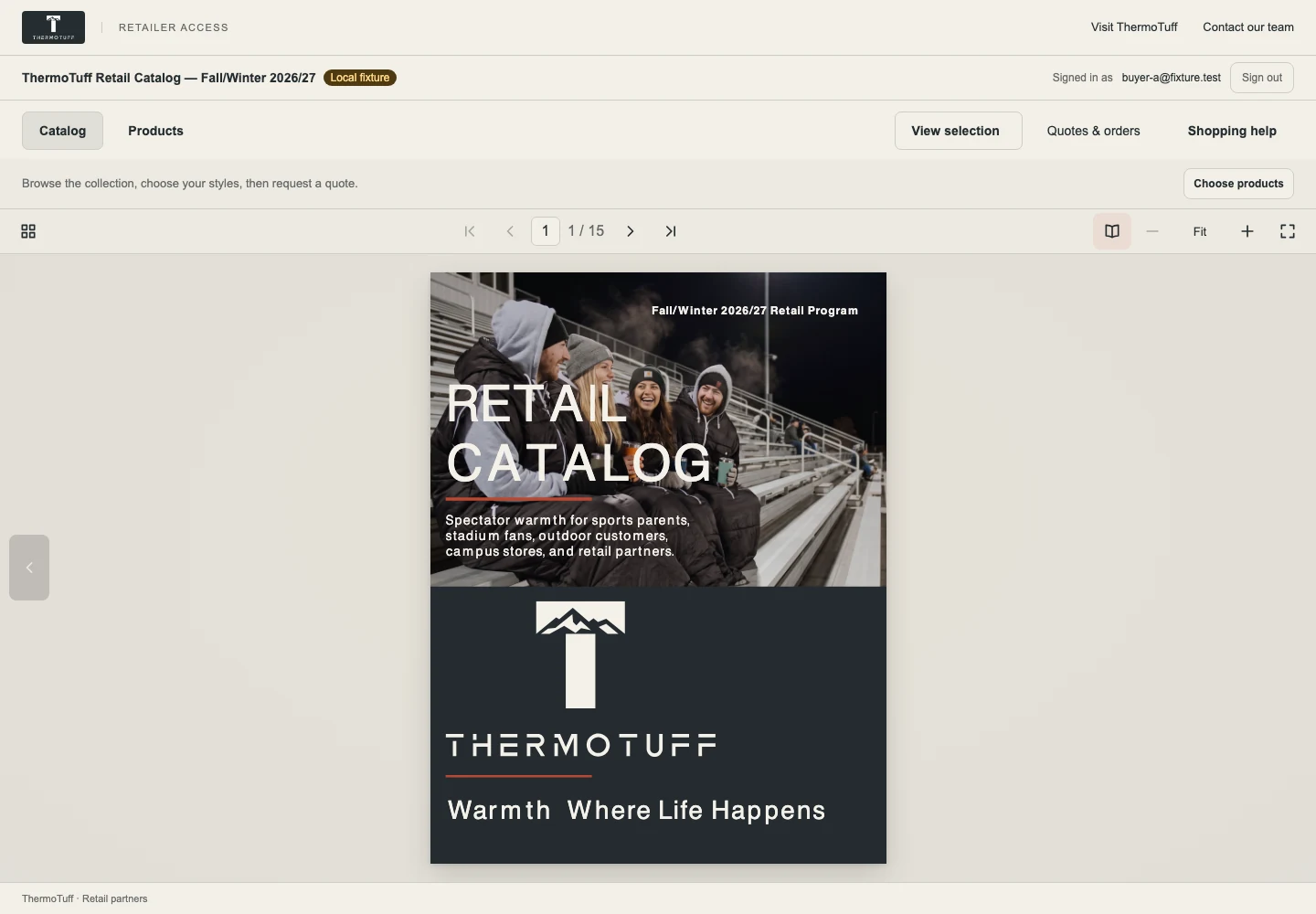This screenshot has width=1316, height=914.
Task: Click the buyer-a@fixture.test email text
Action: click(x=1171, y=78)
